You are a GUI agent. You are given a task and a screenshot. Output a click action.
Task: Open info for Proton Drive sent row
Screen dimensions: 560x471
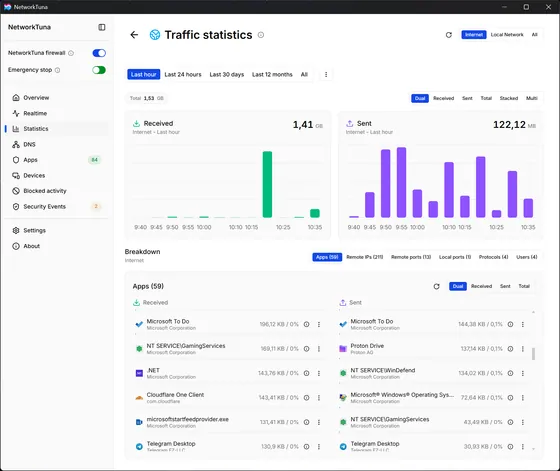tap(510, 349)
